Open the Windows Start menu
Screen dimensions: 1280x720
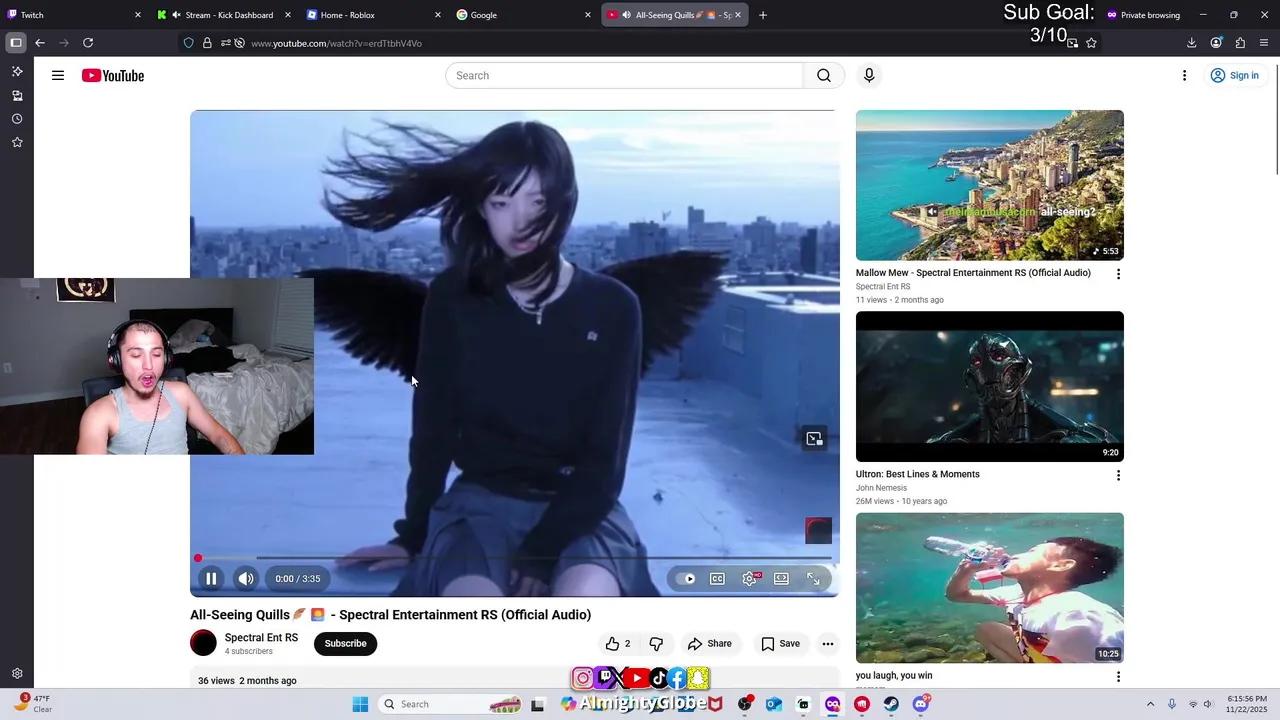click(x=360, y=704)
